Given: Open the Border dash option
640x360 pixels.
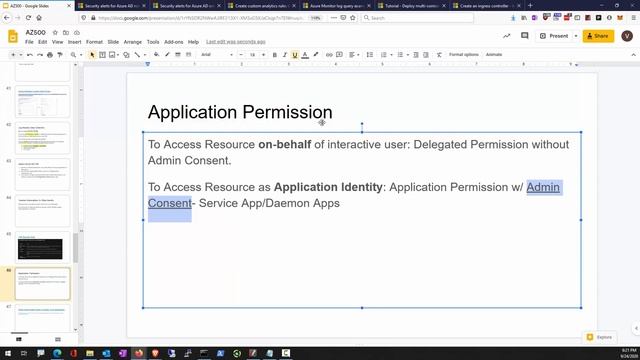Looking at the screenshot, I should (189, 55).
